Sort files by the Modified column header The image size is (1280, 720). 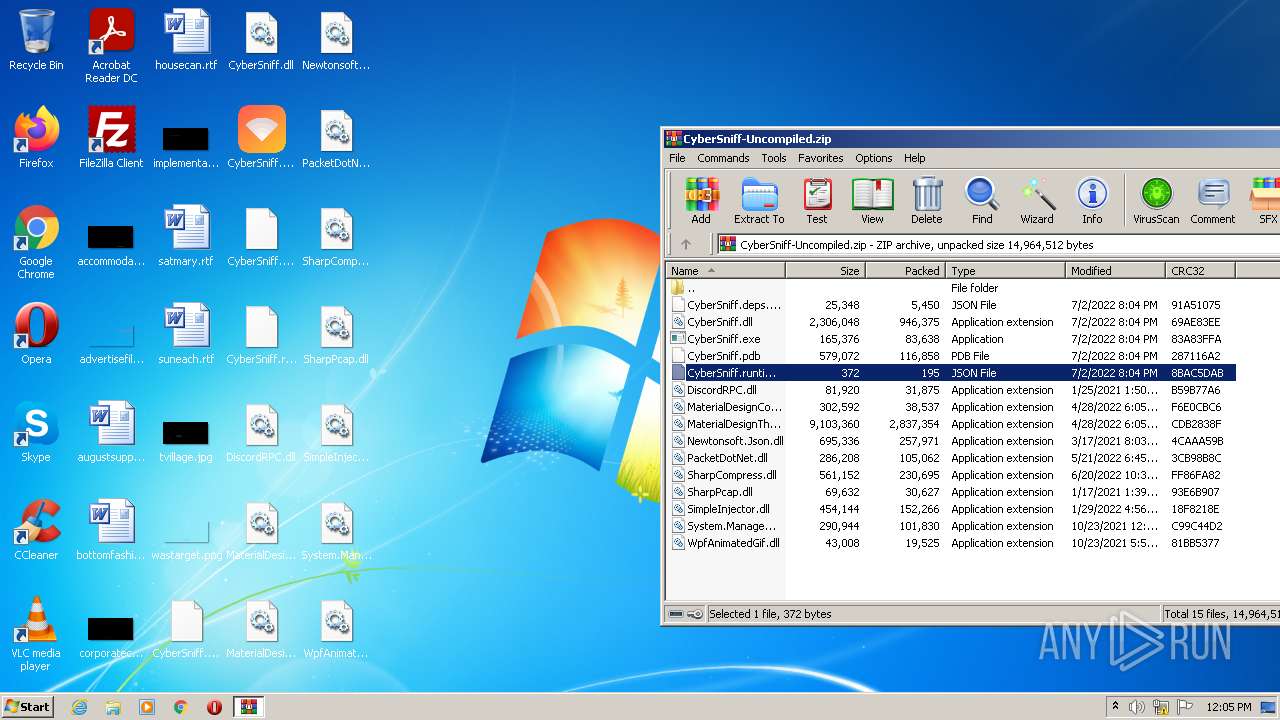coord(1115,270)
